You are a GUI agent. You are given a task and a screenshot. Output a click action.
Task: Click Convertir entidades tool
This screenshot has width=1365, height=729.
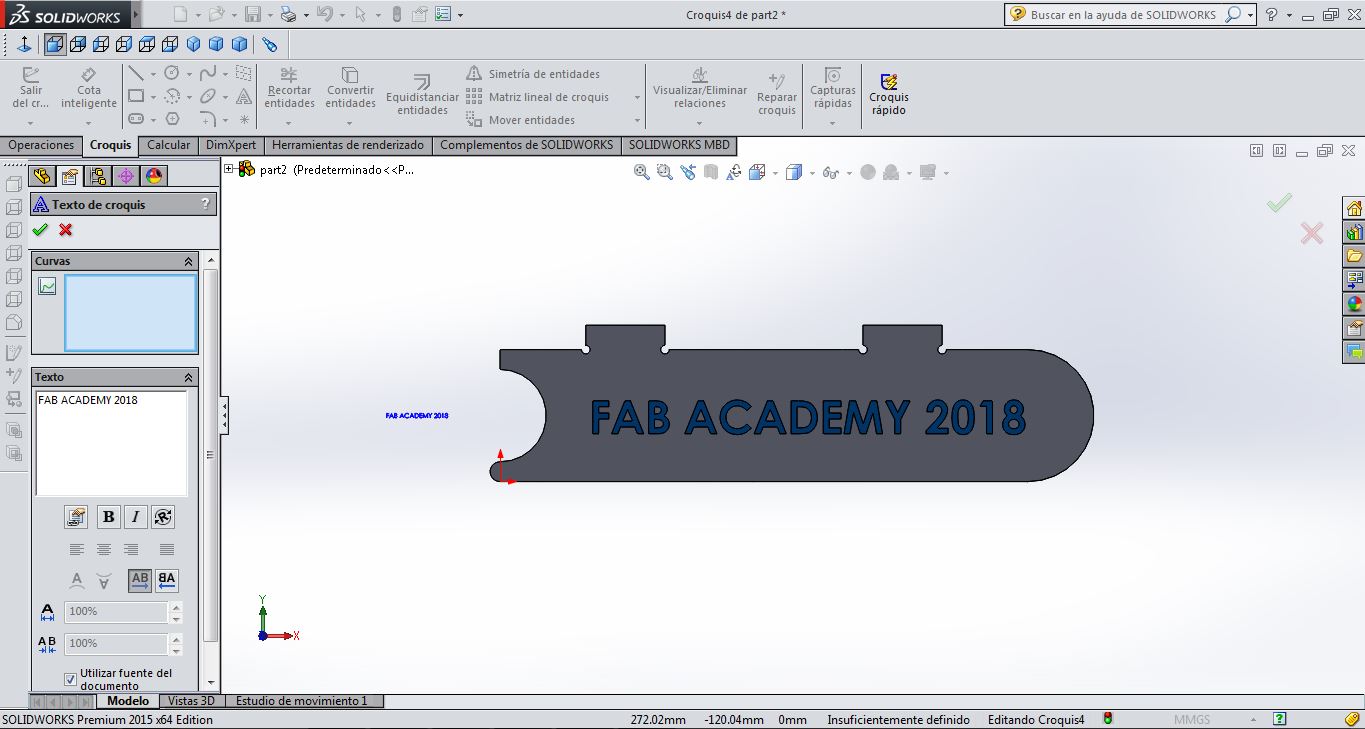pyautogui.click(x=350, y=88)
